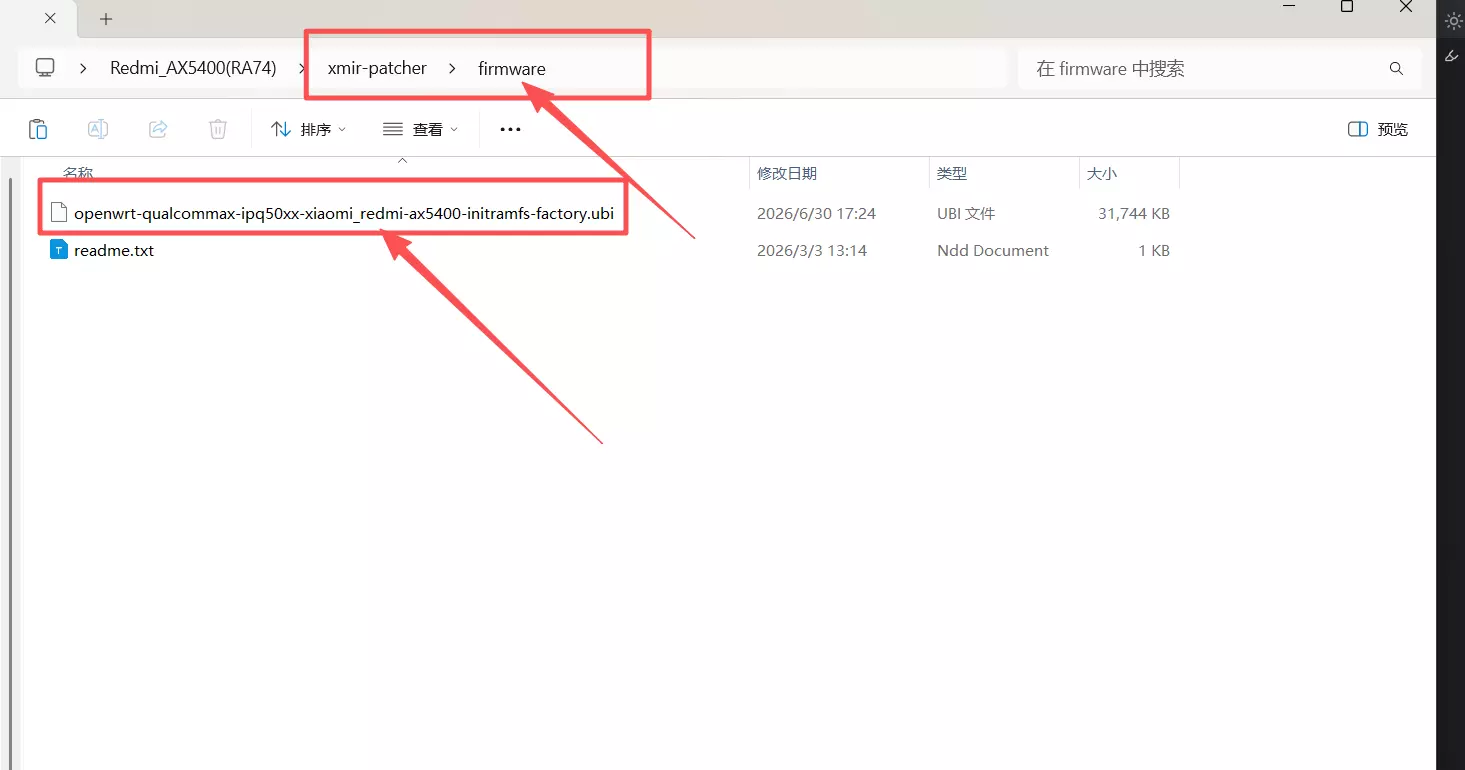This screenshot has height=770, width=1465.
Task: Select the openwrt initramfs-factory.ubi file
Action: tap(344, 213)
